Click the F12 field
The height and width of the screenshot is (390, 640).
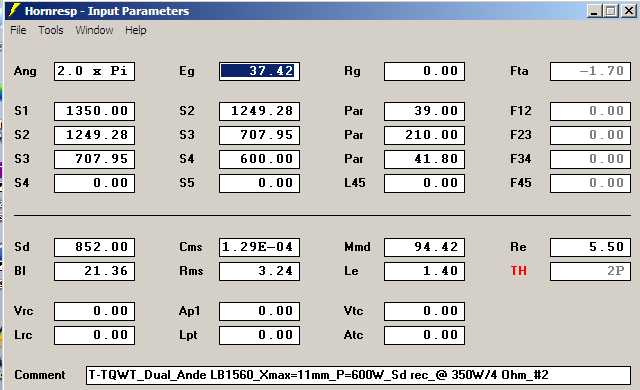[x=590, y=111]
